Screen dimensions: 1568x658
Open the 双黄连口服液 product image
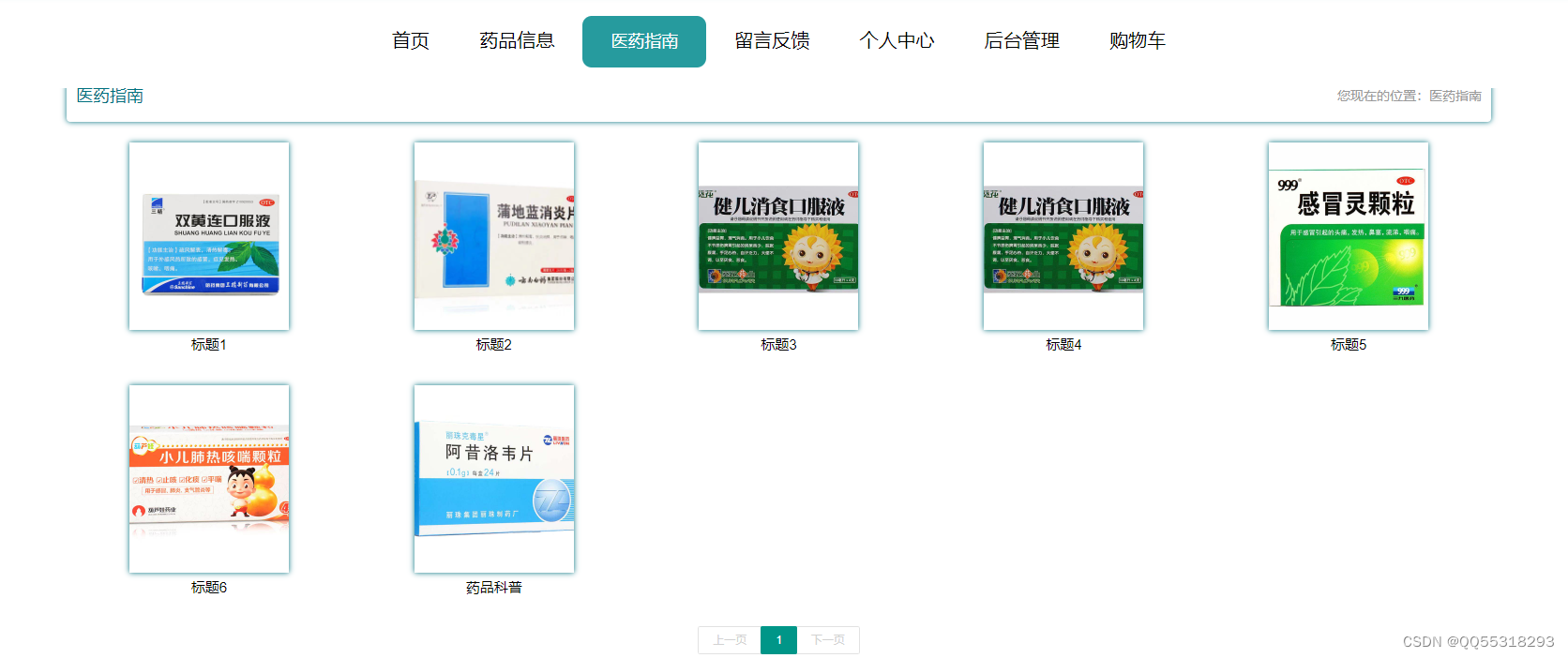209,236
